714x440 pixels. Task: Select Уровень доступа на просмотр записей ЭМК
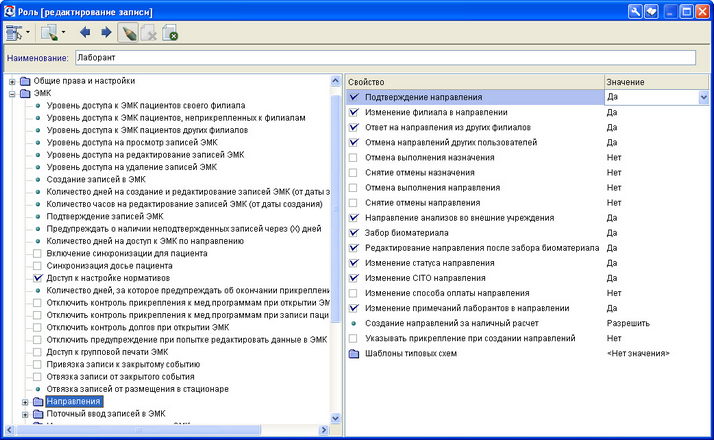[x=132, y=143]
